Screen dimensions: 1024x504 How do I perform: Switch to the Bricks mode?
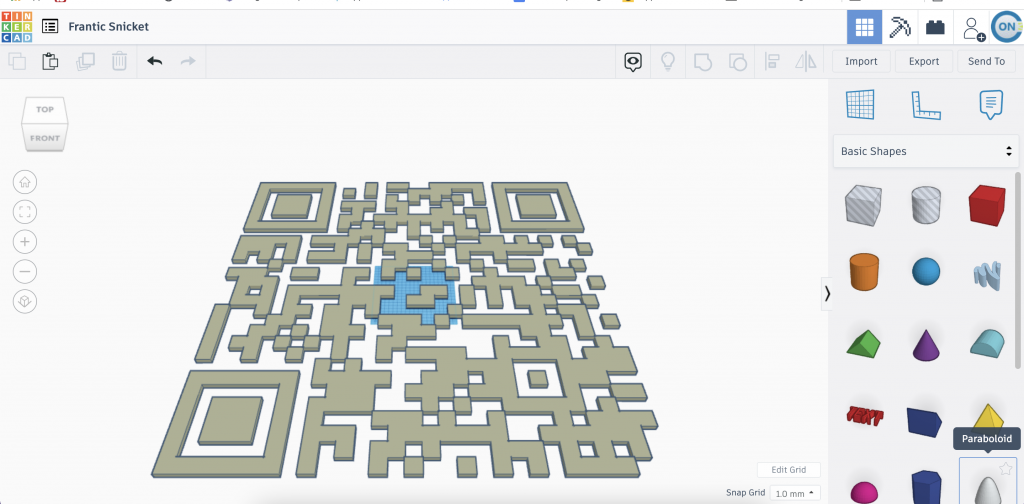click(x=935, y=27)
